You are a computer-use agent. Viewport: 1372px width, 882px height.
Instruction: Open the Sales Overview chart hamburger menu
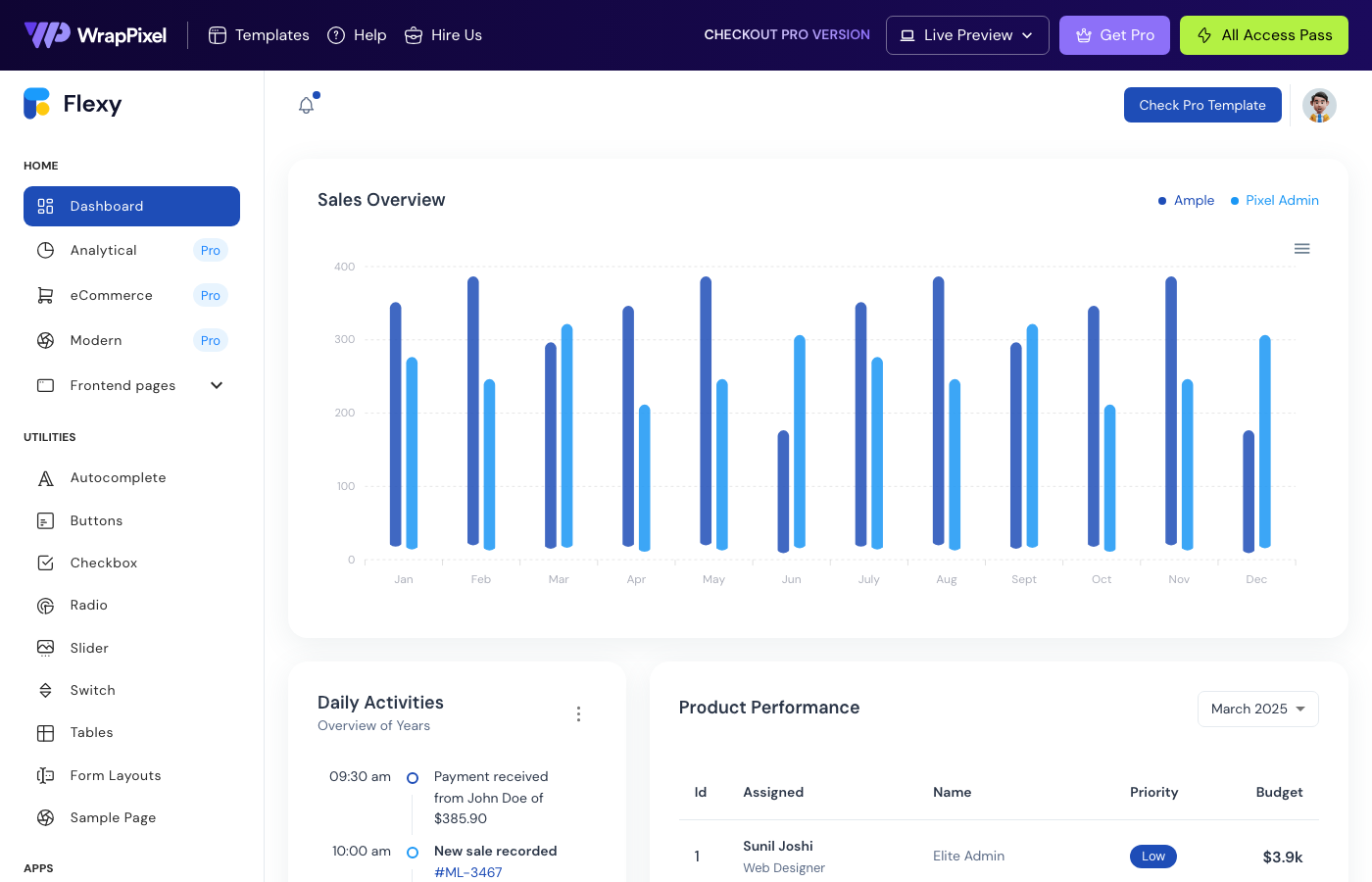click(1301, 248)
